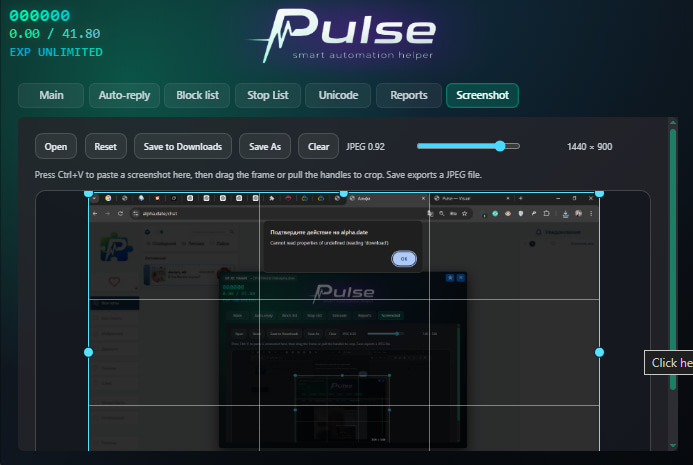Image resolution: width=693 pixels, height=465 pixels.
Task: Click Save to Downloads
Action: pyautogui.click(x=183, y=146)
